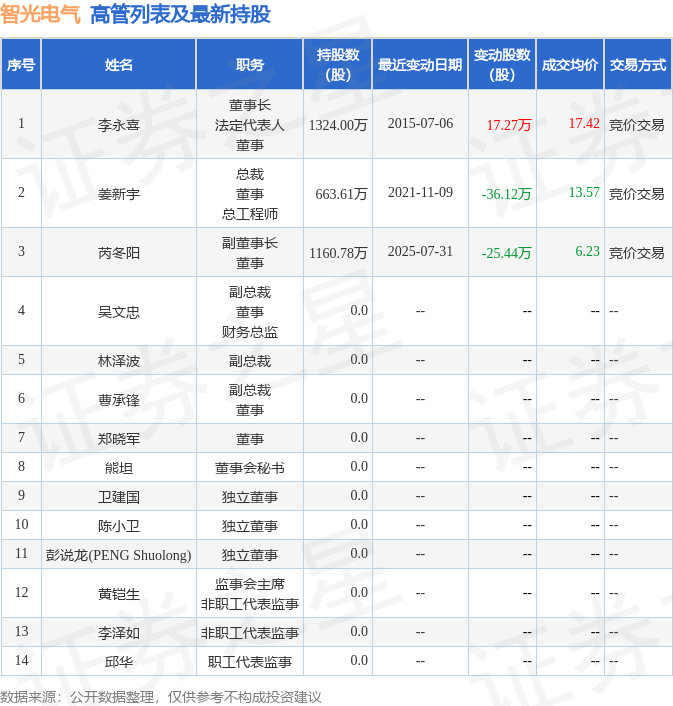The height and width of the screenshot is (706, 673).
Task: Click 竞价交易 in 芮冬阳's row
Action: [x=637, y=253]
